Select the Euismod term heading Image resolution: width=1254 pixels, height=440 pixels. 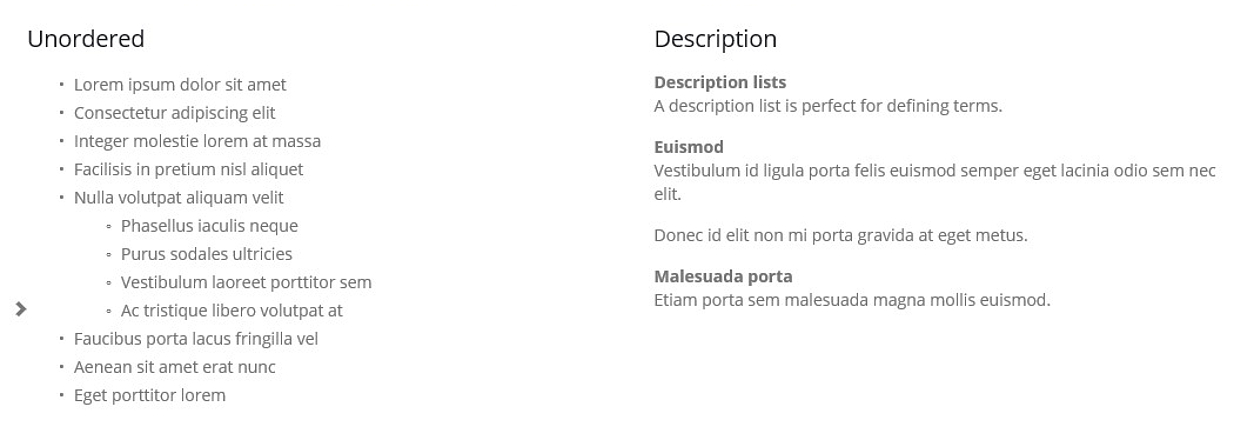tap(689, 147)
